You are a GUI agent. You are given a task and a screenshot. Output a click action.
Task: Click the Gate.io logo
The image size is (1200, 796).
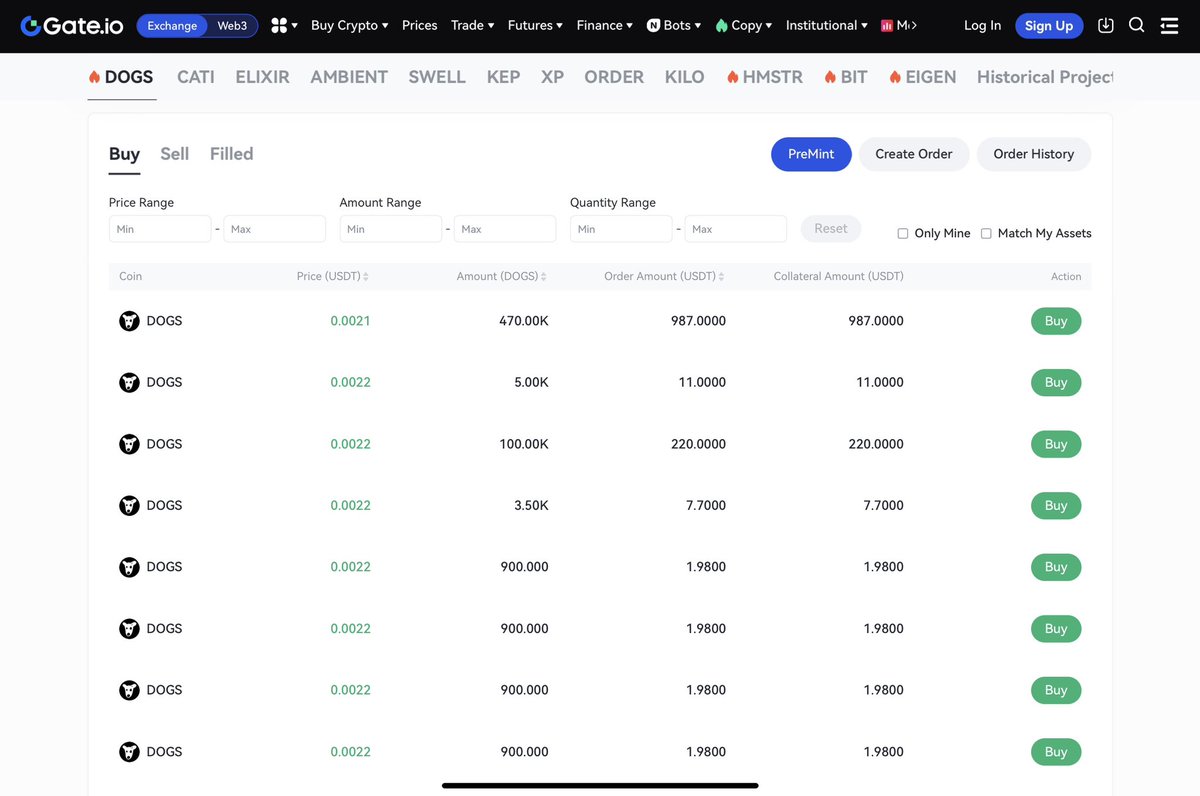[71, 26]
